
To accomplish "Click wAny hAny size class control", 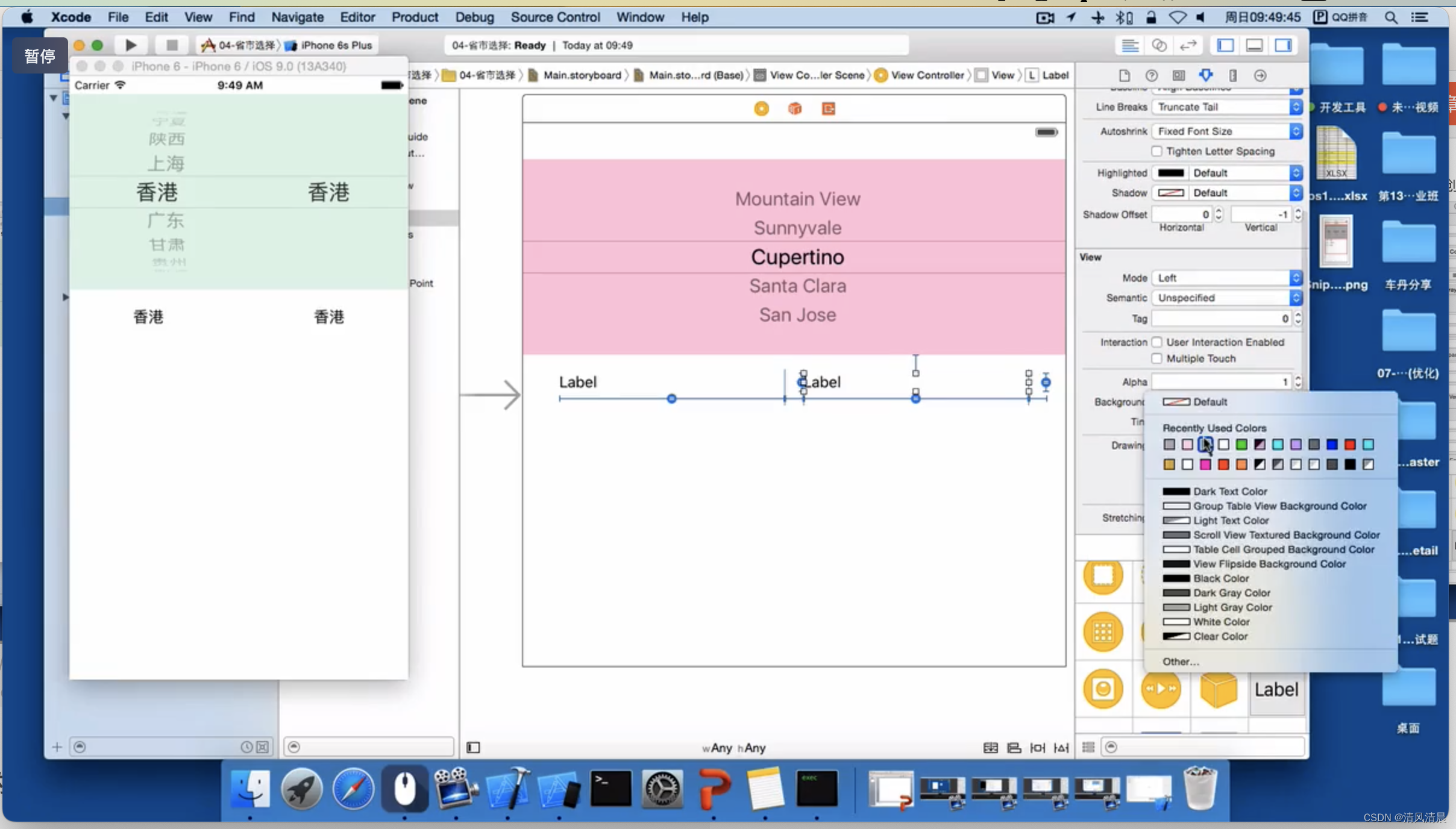I will [x=733, y=748].
